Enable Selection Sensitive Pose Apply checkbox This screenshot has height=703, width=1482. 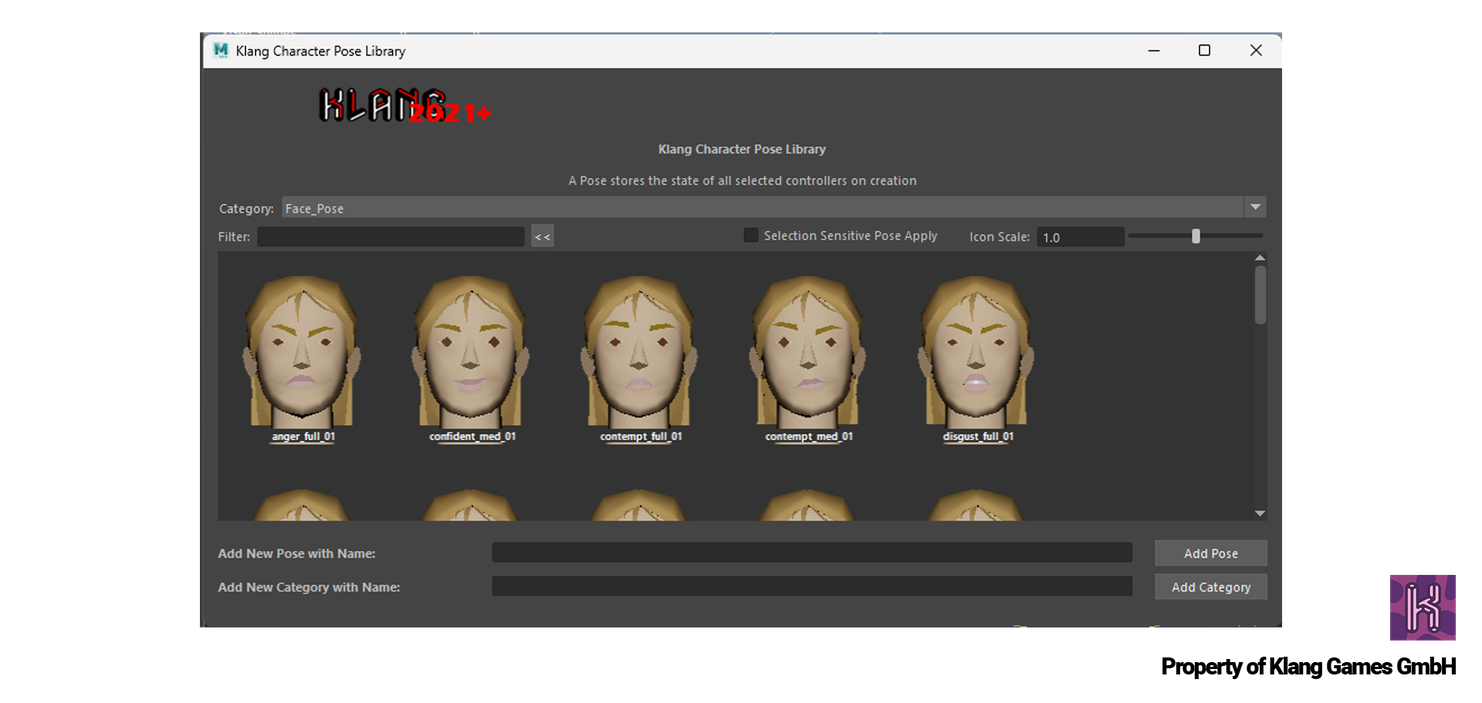click(x=751, y=236)
